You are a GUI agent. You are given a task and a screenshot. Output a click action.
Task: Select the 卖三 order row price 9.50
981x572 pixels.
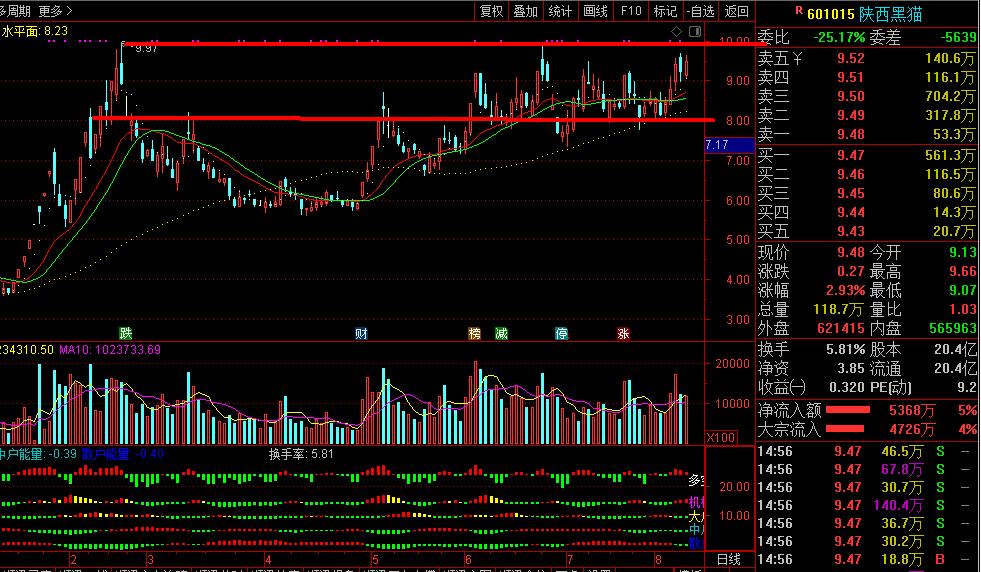point(851,96)
